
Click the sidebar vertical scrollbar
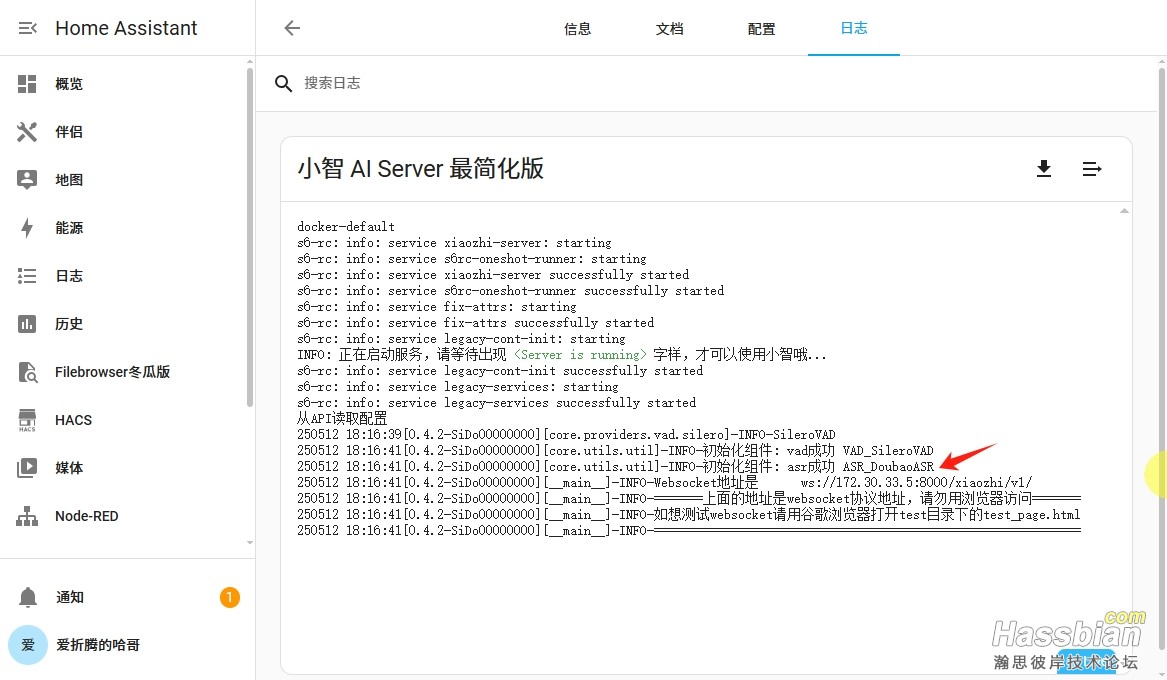coord(249,237)
